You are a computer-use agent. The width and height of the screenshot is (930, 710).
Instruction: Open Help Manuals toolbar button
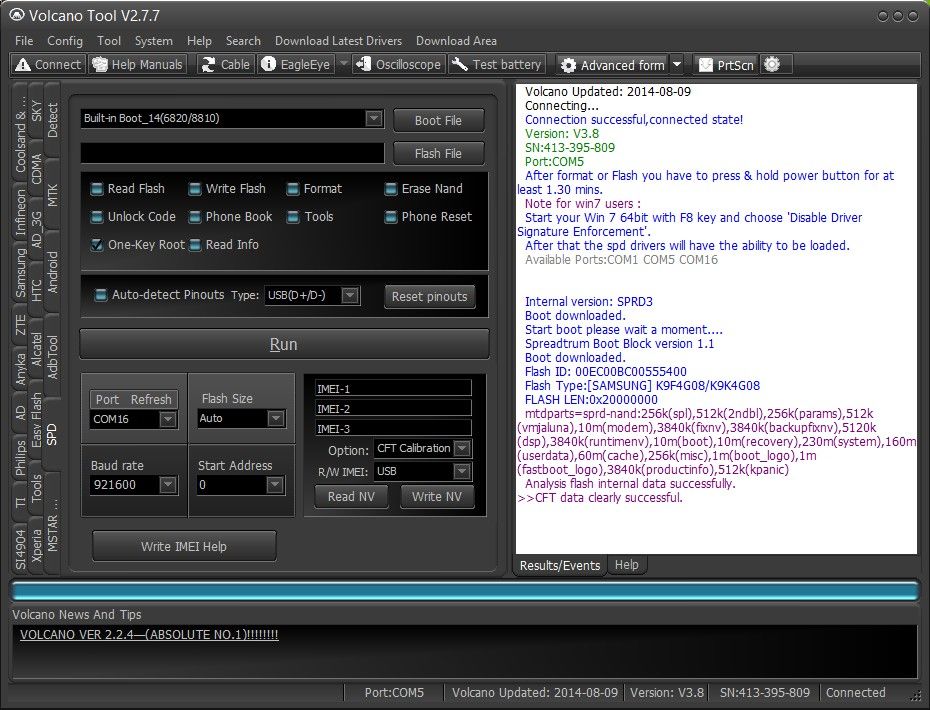(x=138, y=65)
